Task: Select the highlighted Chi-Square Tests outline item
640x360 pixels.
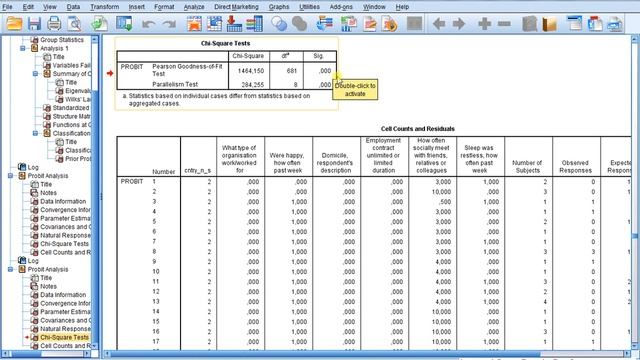Action: coord(64,337)
